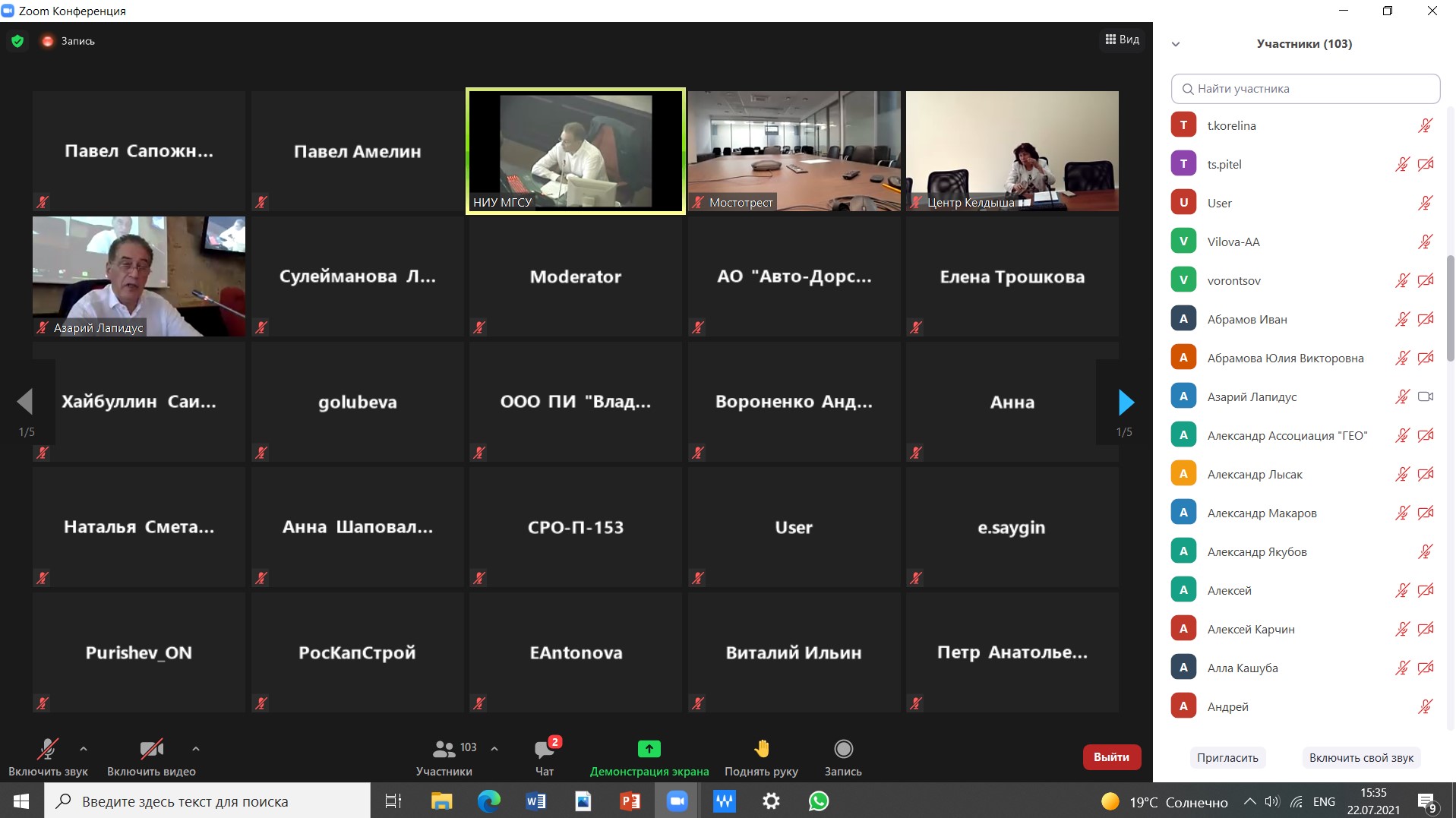Toggle Включить звук microphone button
1456x818 pixels.
pos(48,757)
